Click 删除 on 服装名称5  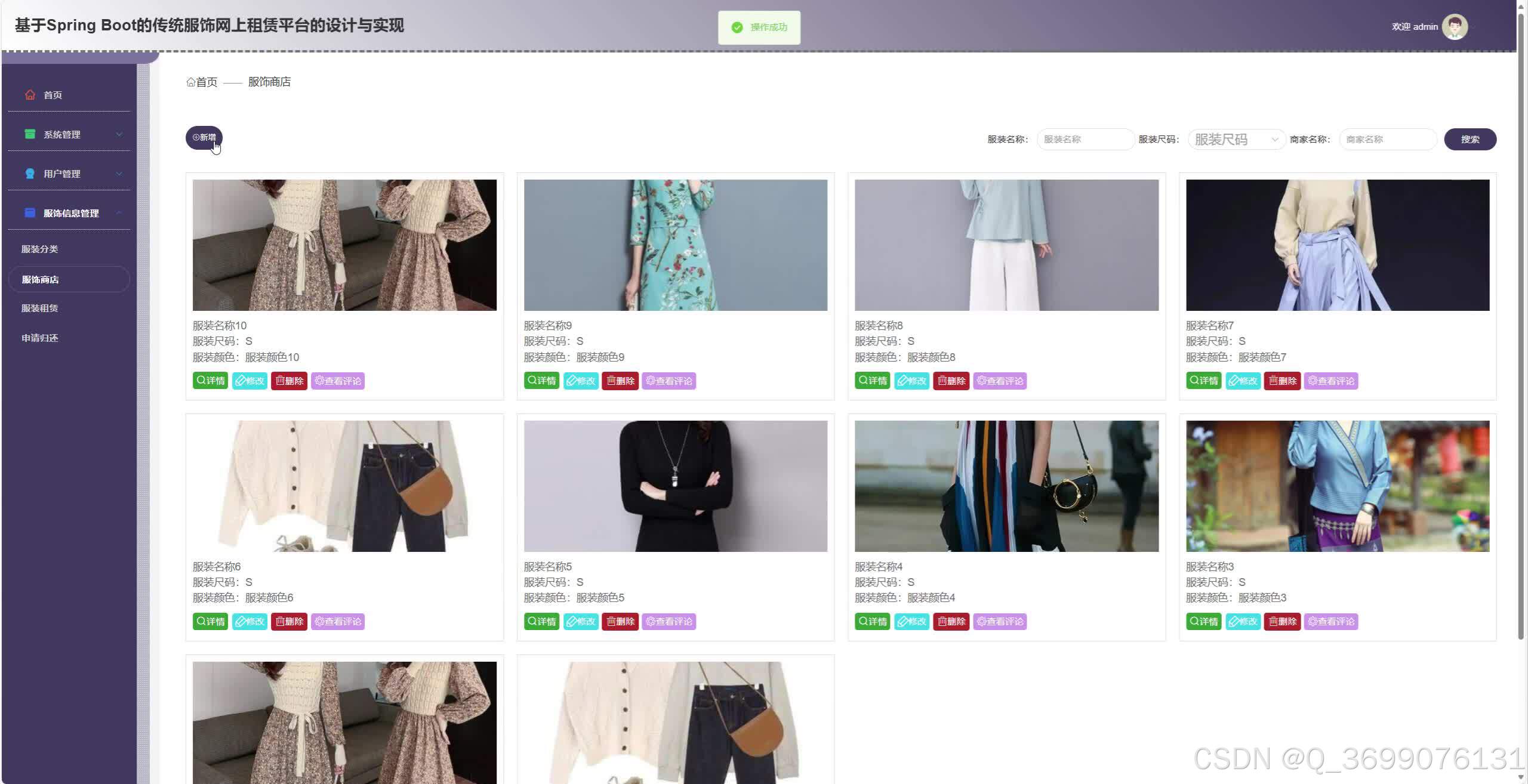click(620, 621)
